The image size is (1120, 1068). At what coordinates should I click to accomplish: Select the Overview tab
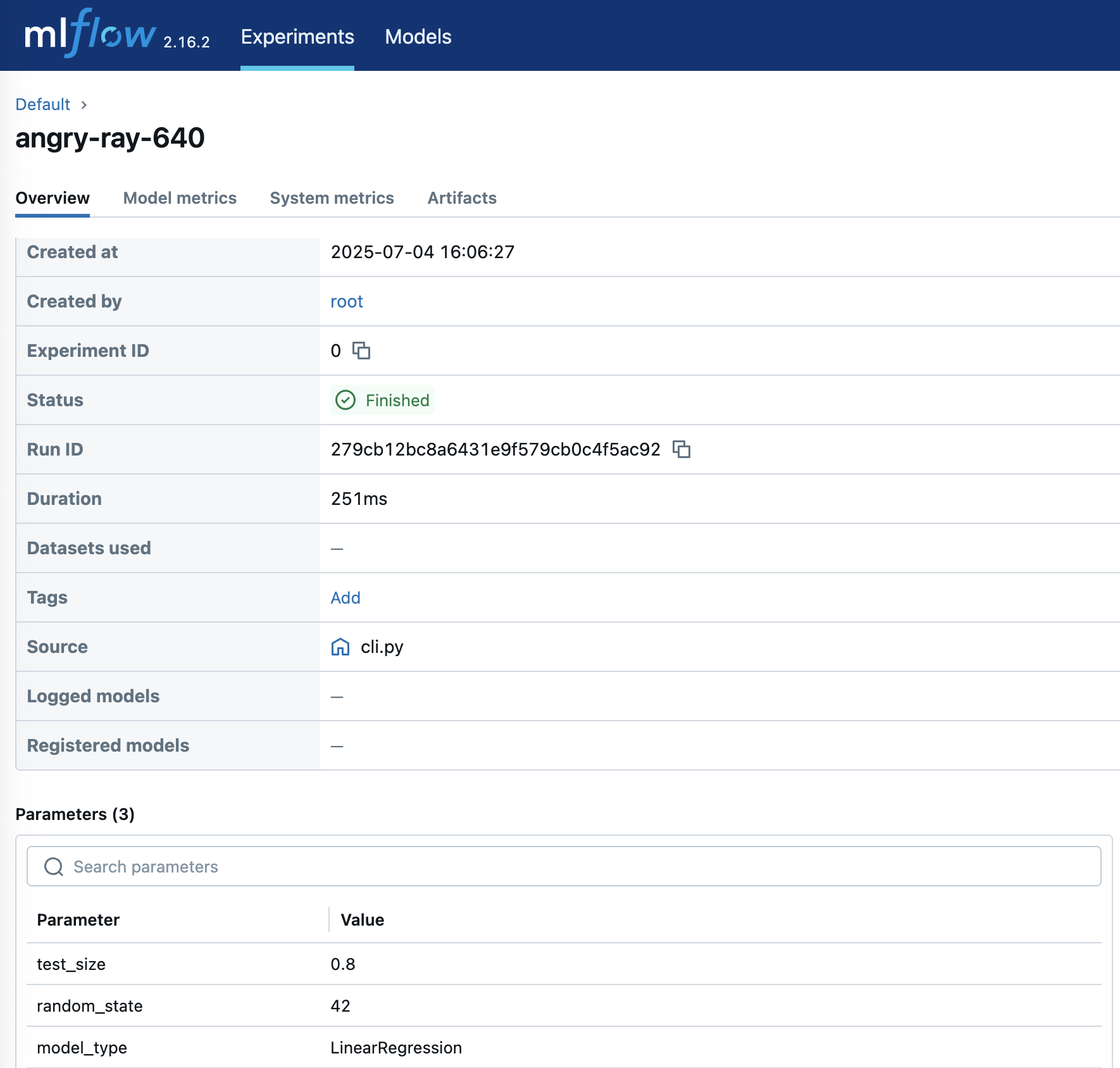(x=53, y=198)
